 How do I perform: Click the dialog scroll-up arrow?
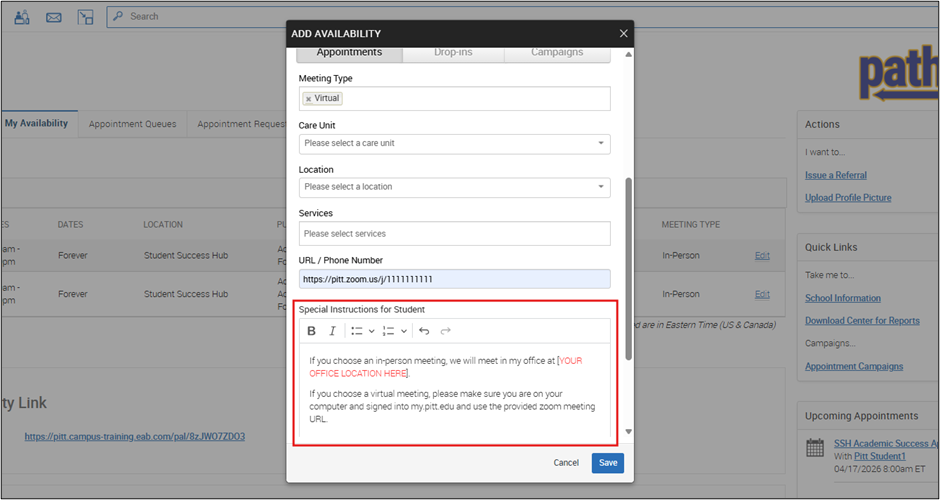628,55
